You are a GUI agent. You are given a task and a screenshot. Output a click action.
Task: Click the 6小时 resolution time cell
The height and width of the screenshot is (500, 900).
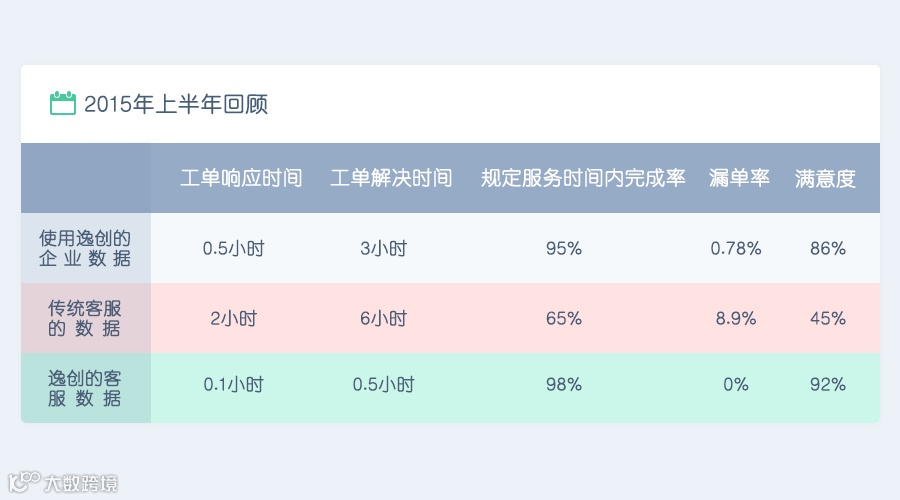point(383,319)
